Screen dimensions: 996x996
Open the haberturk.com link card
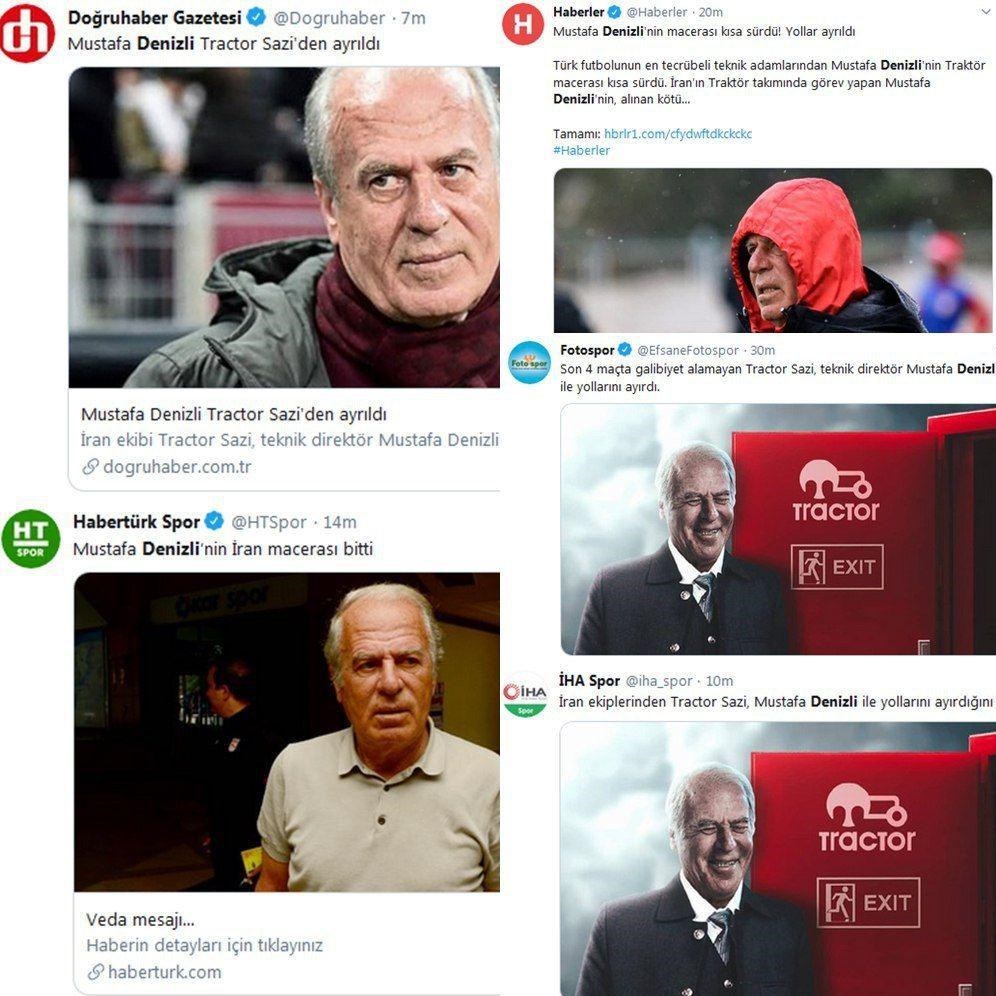point(287,944)
